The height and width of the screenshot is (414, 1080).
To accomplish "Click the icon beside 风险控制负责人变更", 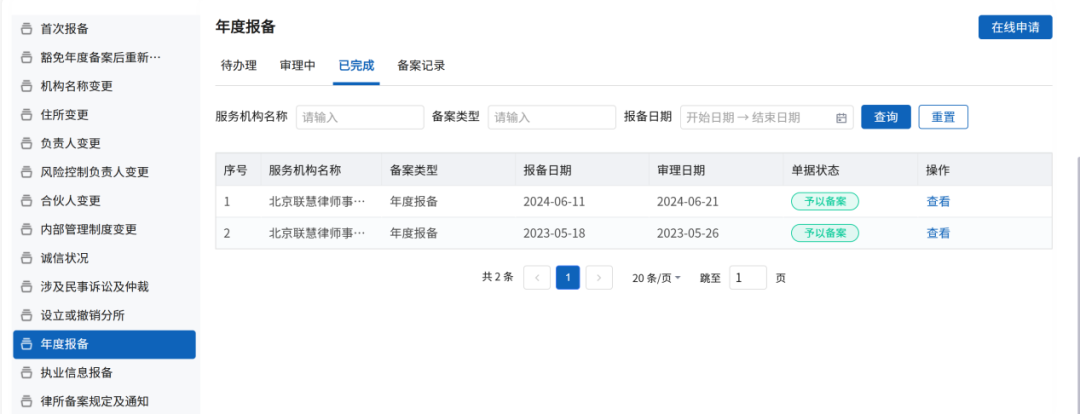I will click(x=27, y=172).
